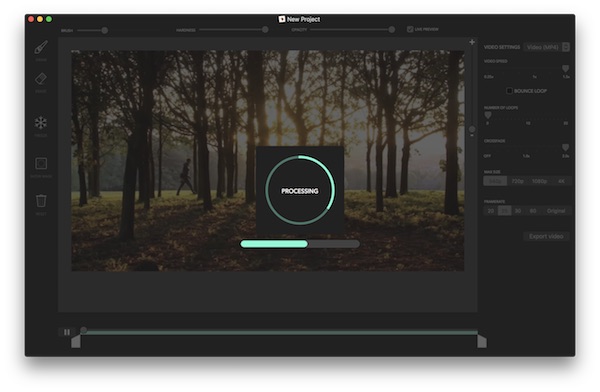Click the zoom slider handle beside canvas
600x392 pixels.
tap(472, 129)
